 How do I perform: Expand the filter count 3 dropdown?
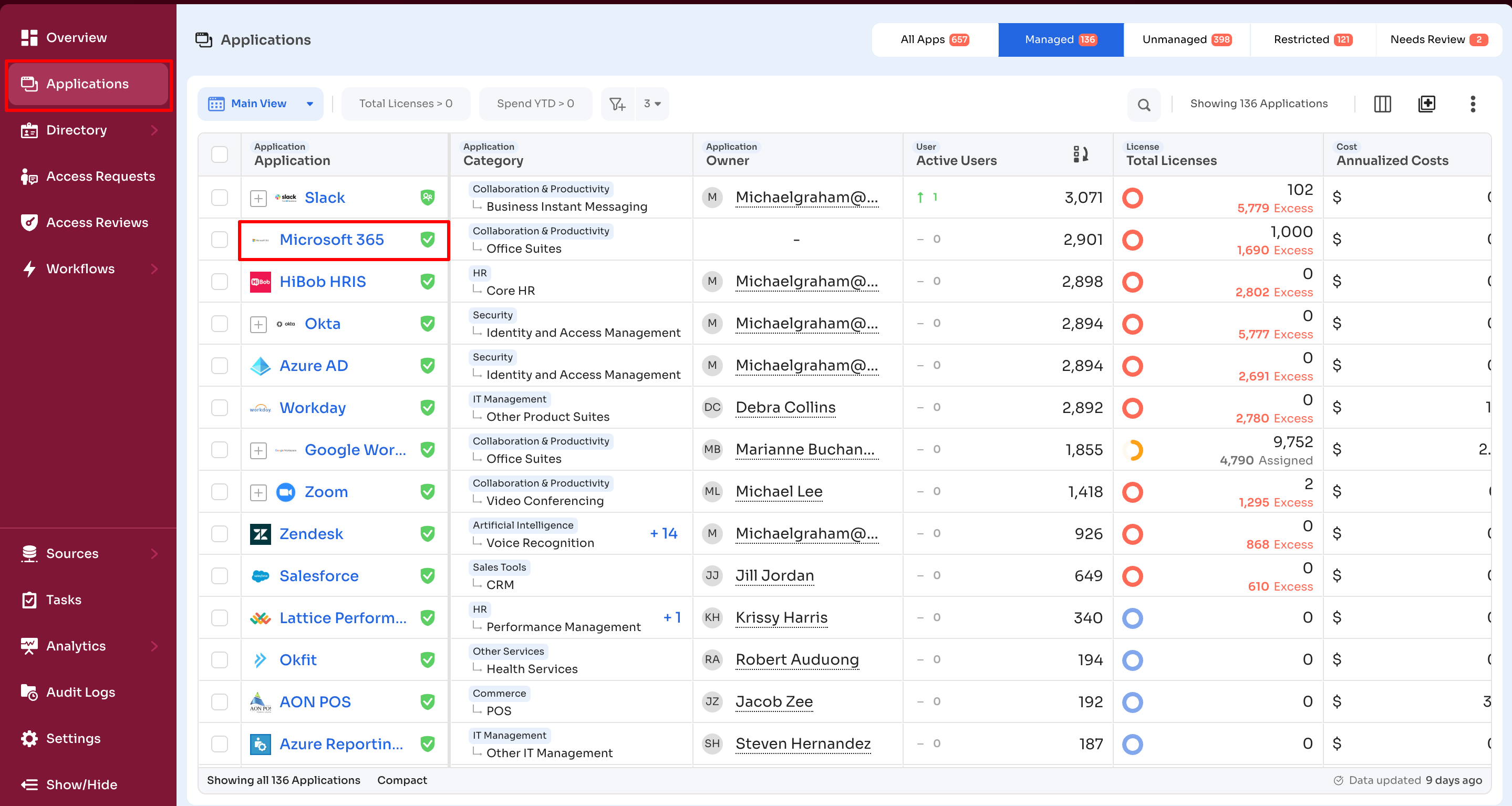coord(651,104)
